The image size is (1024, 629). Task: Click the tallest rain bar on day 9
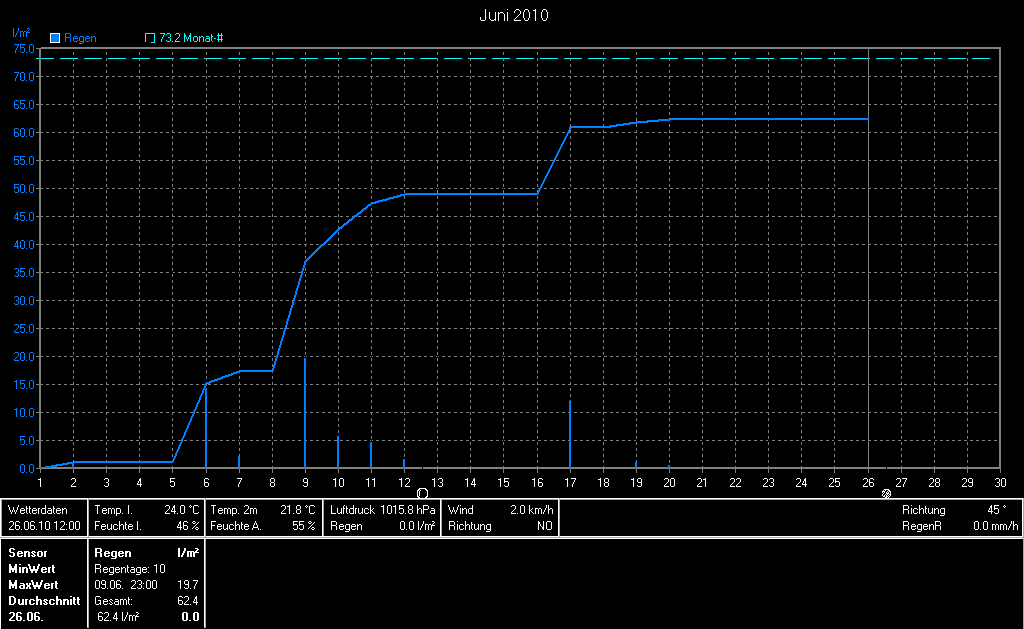click(x=305, y=412)
